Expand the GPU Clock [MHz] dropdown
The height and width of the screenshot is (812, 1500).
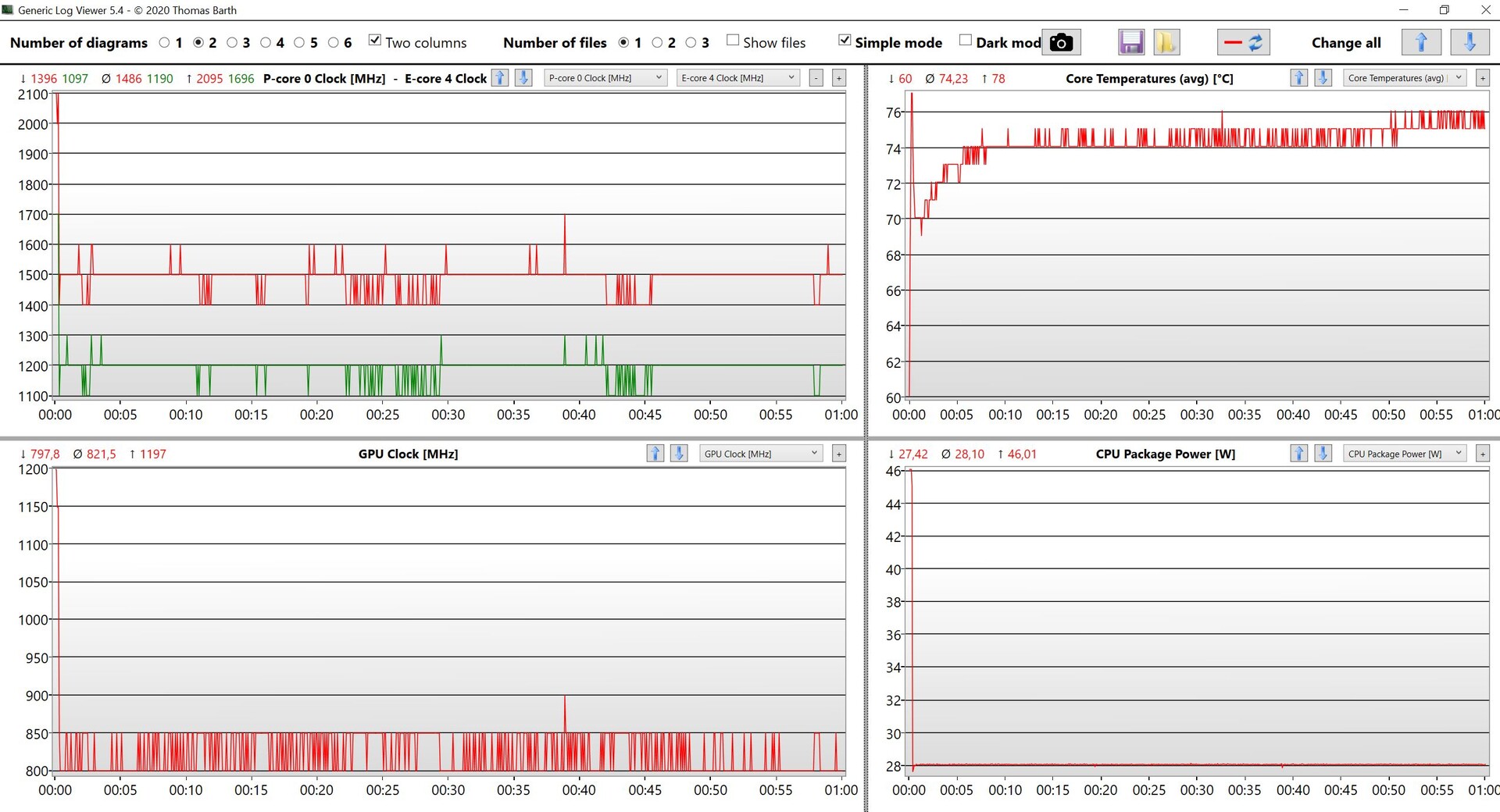tap(761, 454)
